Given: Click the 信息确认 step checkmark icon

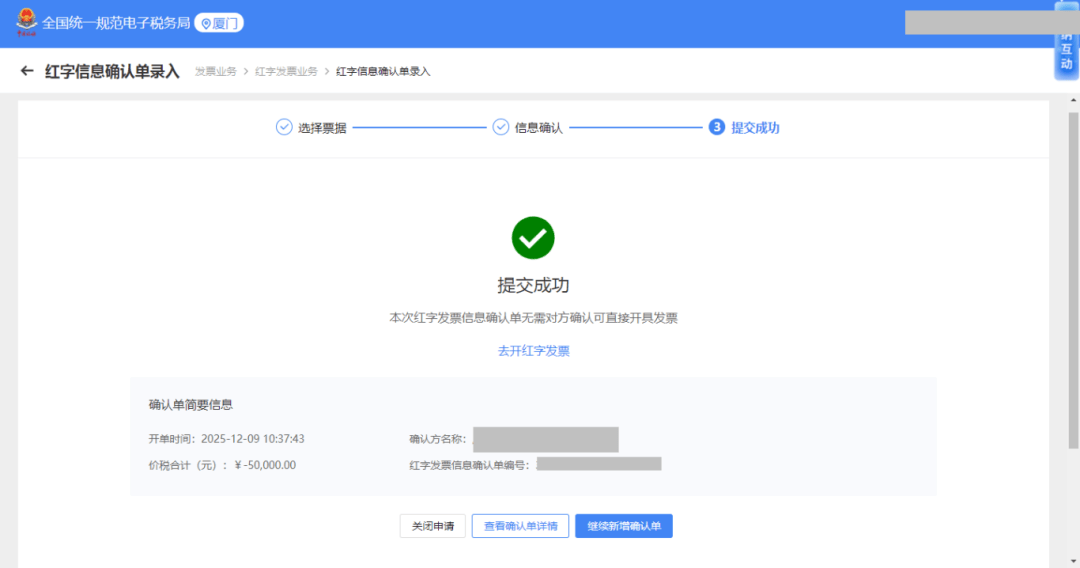Looking at the screenshot, I should coord(501,127).
